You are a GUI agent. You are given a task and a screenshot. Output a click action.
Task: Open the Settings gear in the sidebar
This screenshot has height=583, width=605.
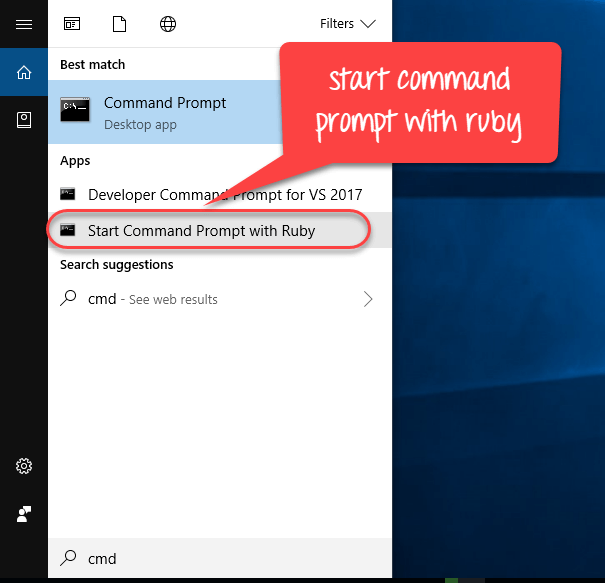click(x=24, y=466)
